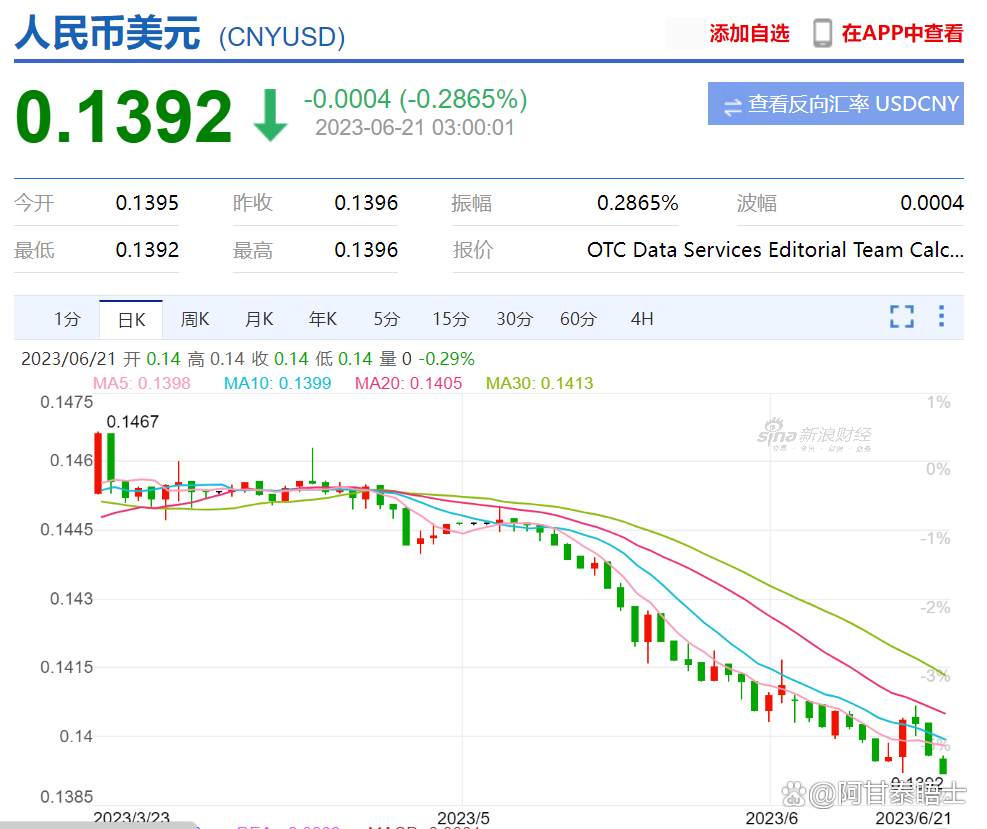The width and height of the screenshot is (987, 829).
Task: Switch to the 60分 chart tab
Action: point(578,319)
